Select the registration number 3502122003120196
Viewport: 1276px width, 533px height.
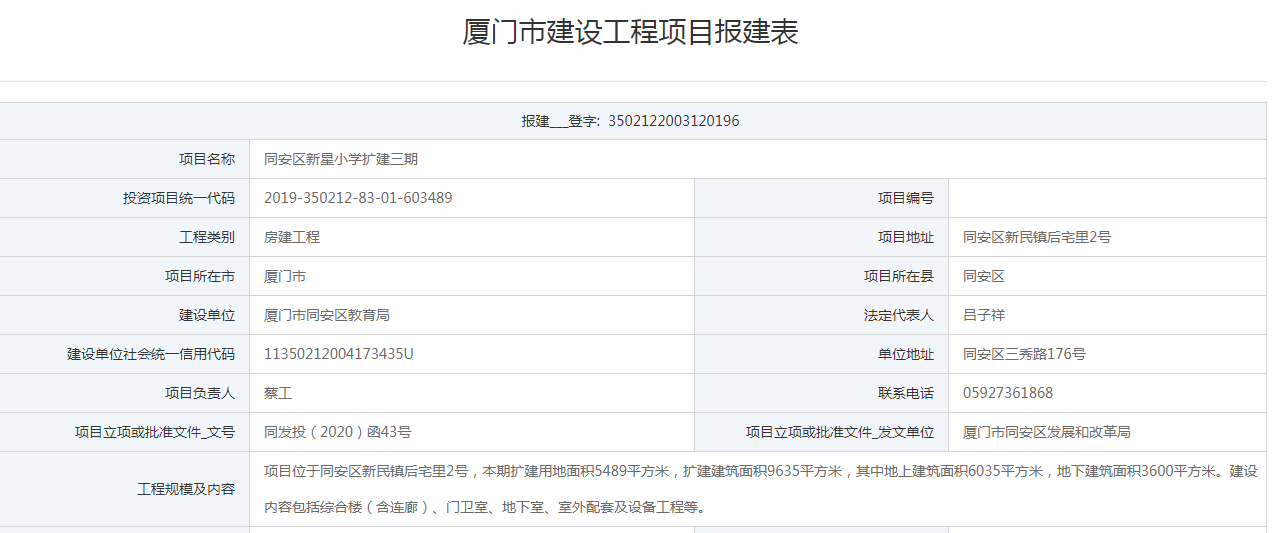click(x=673, y=121)
